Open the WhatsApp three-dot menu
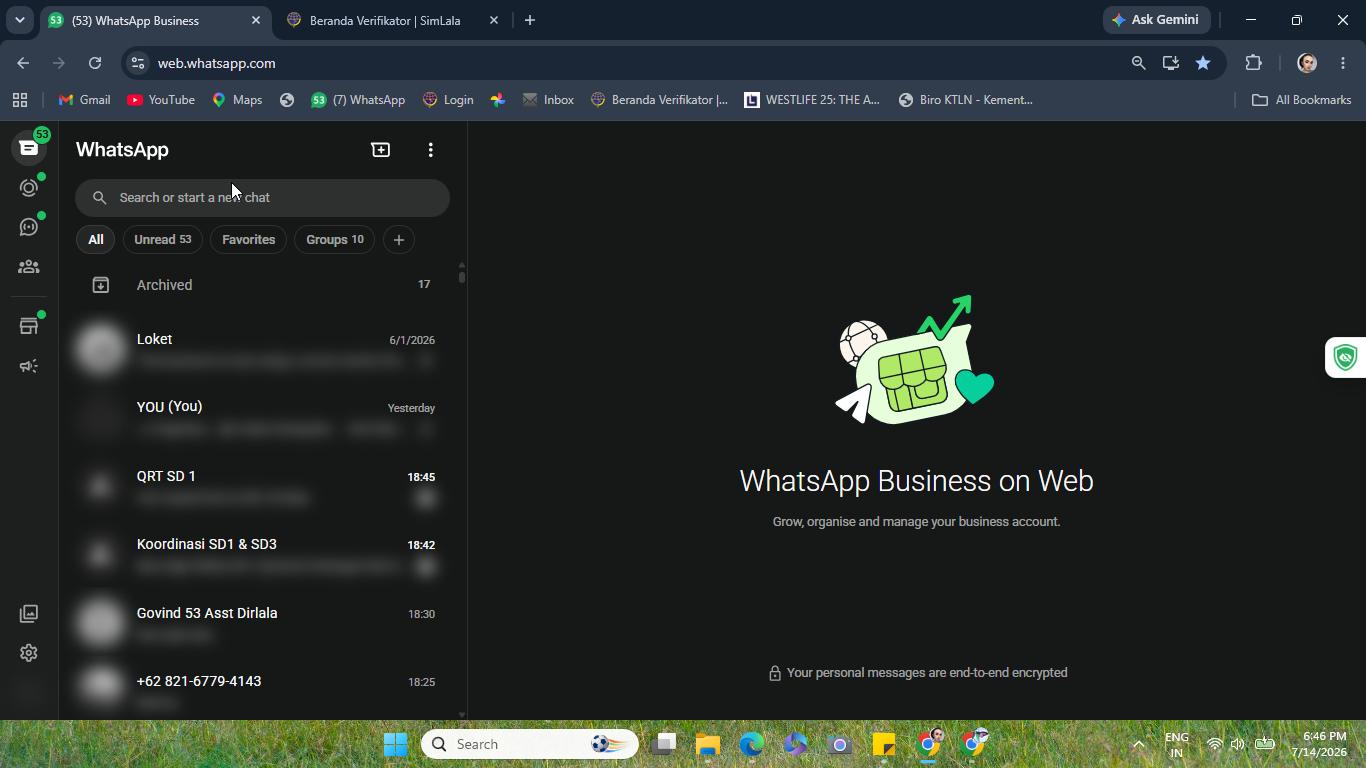 431,150
